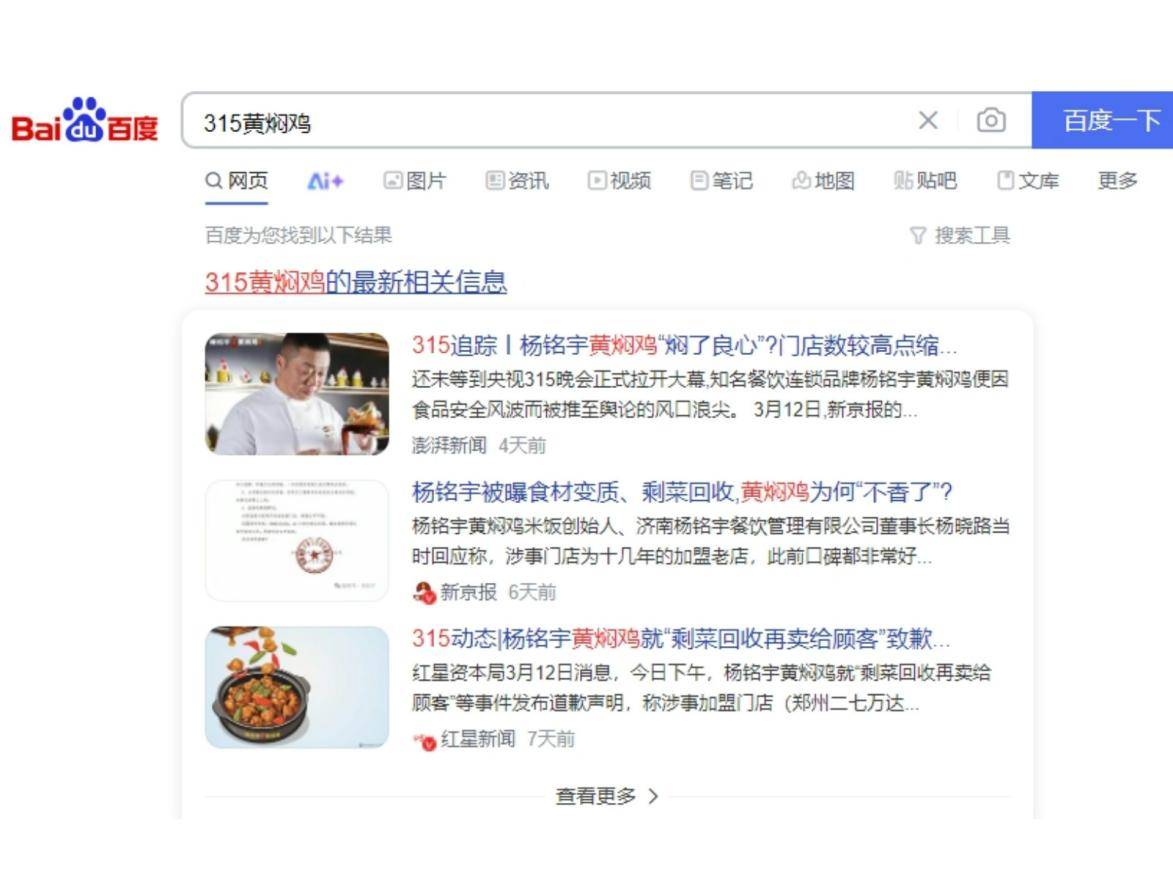Switch to the 图片 tab
The image size is (1173, 880).
coord(414,180)
